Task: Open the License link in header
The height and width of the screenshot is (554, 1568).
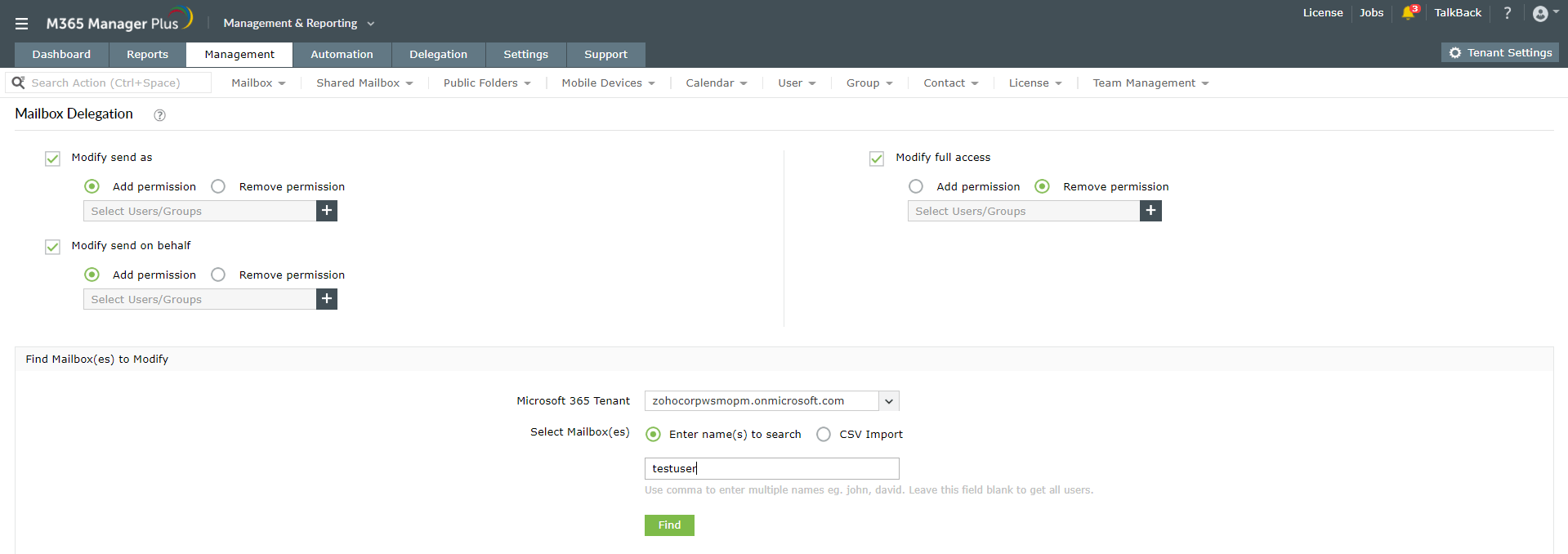Action: tap(1323, 13)
